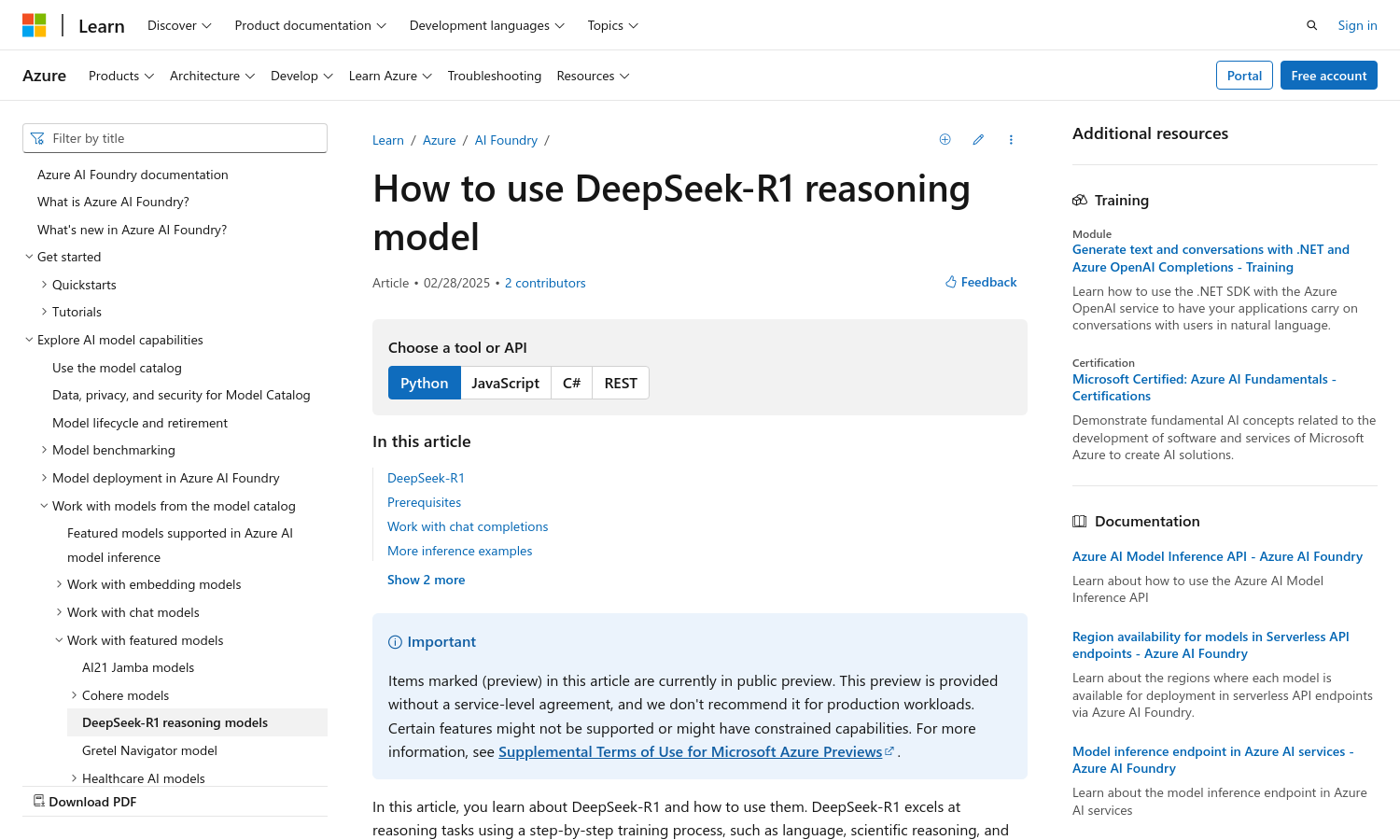Click the Feedback thumbs-up icon
This screenshot has height=840, width=1400.
[x=951, y=282]
